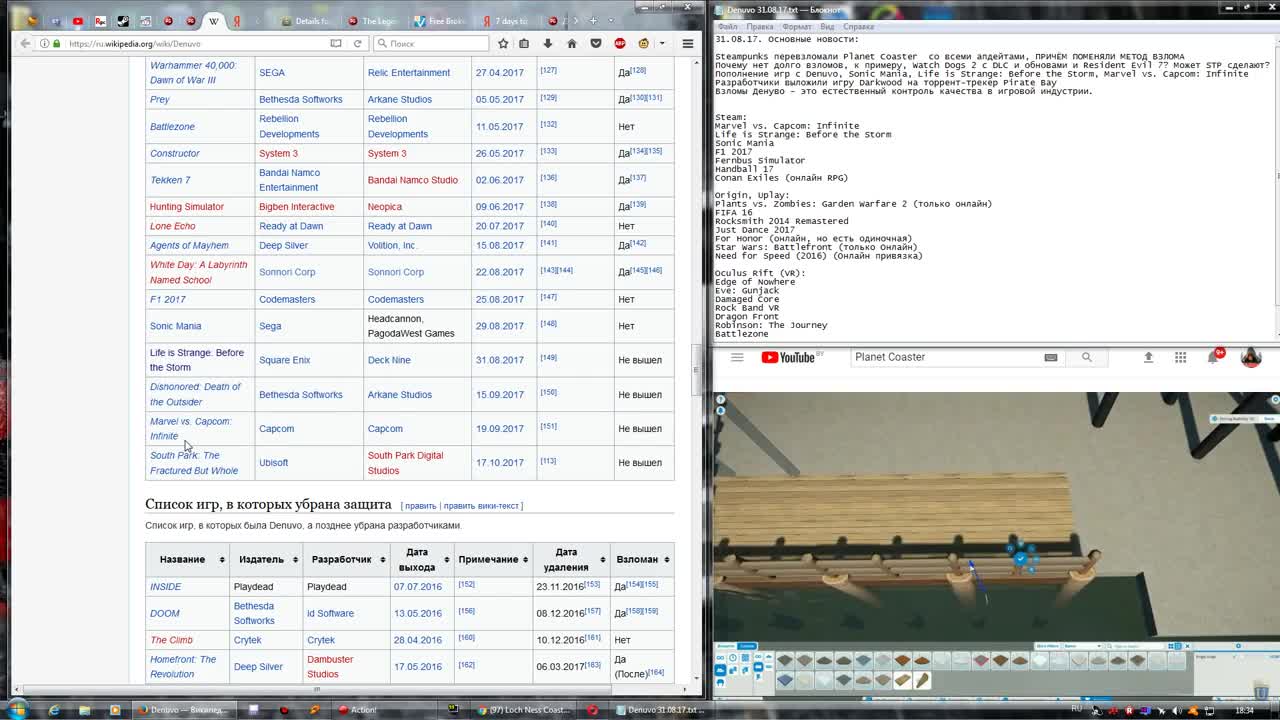
Task: Open the Tekken 7 article link
Action: tap(170, 180)
